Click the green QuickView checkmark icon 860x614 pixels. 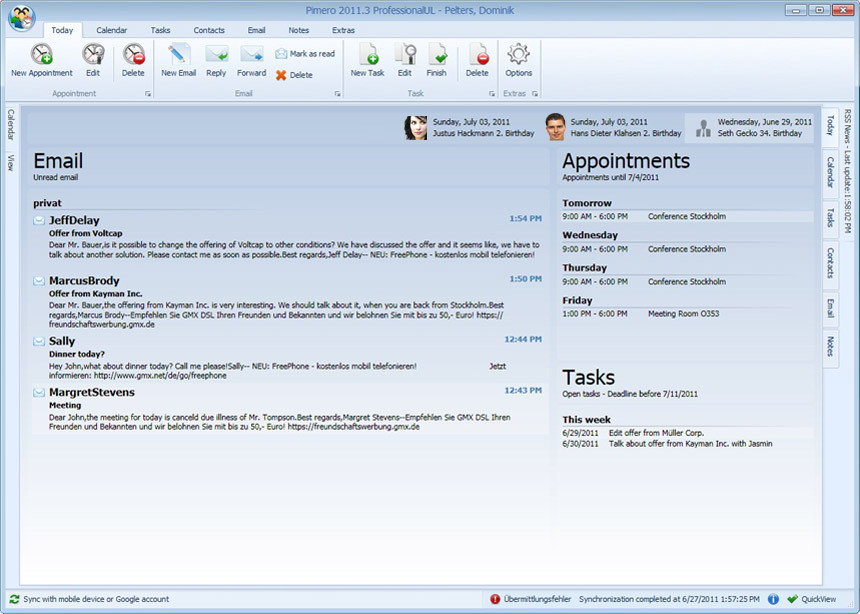click(x=792, y=599)
